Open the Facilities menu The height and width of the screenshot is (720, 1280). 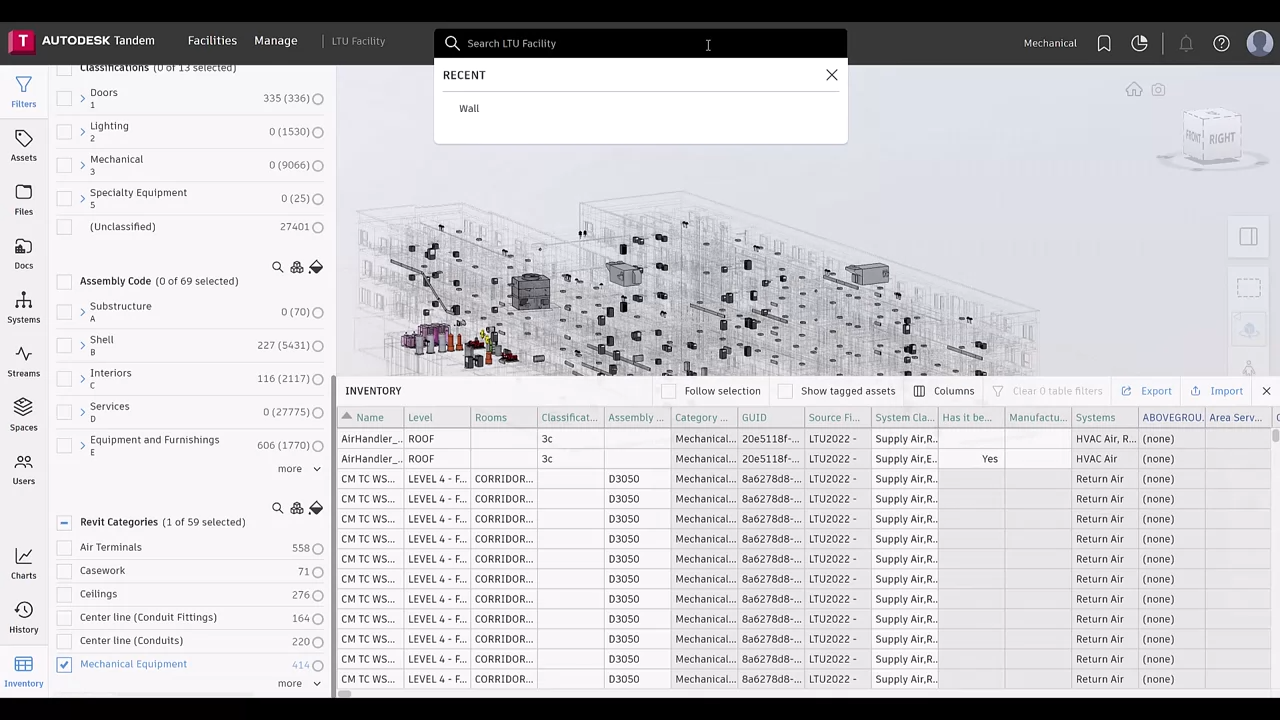212,41
